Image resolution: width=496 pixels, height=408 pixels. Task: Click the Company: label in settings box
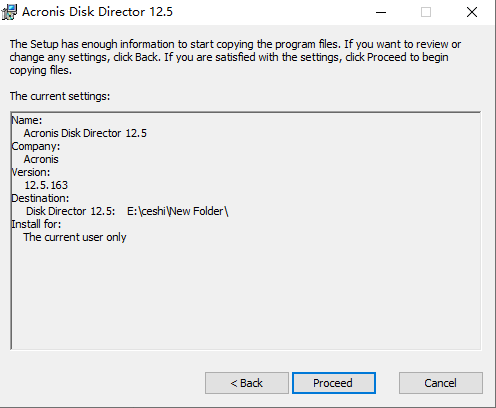tap(36, 146)
